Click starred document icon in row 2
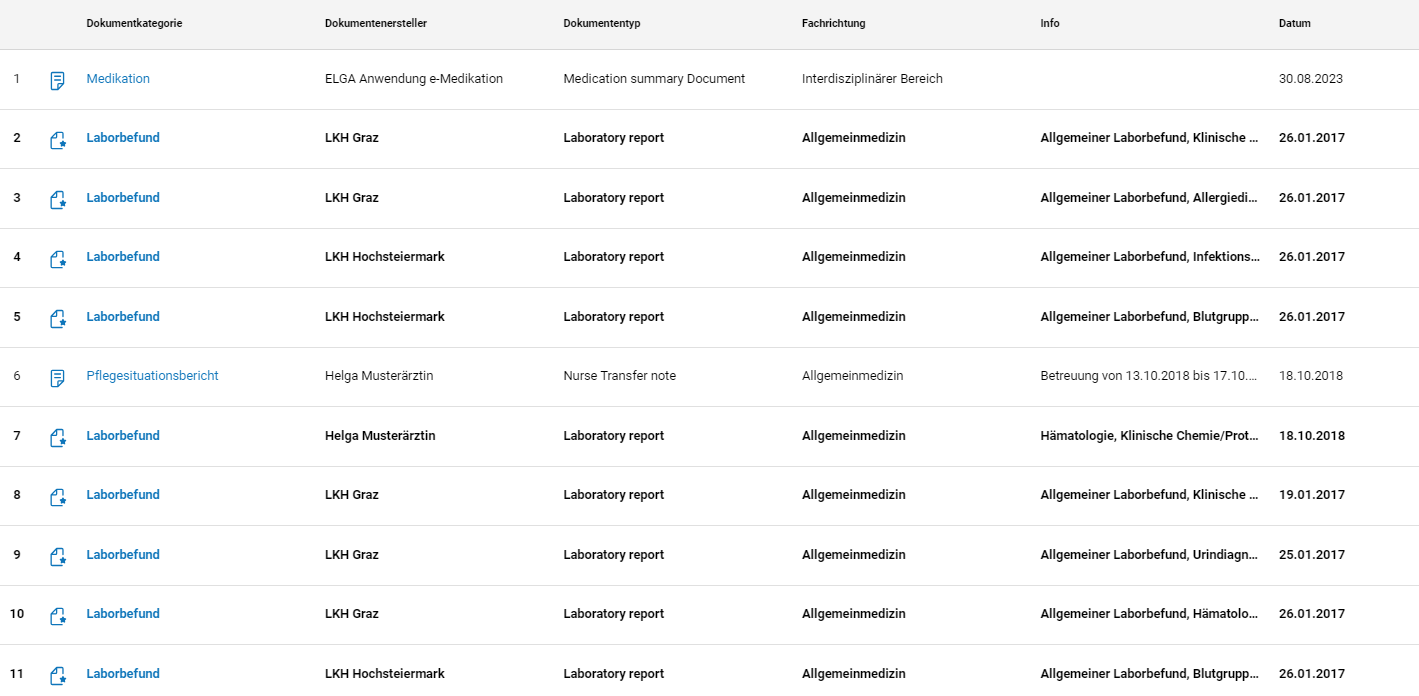Viewport: 1419px width, 696px height. click(x=58, y=140)
